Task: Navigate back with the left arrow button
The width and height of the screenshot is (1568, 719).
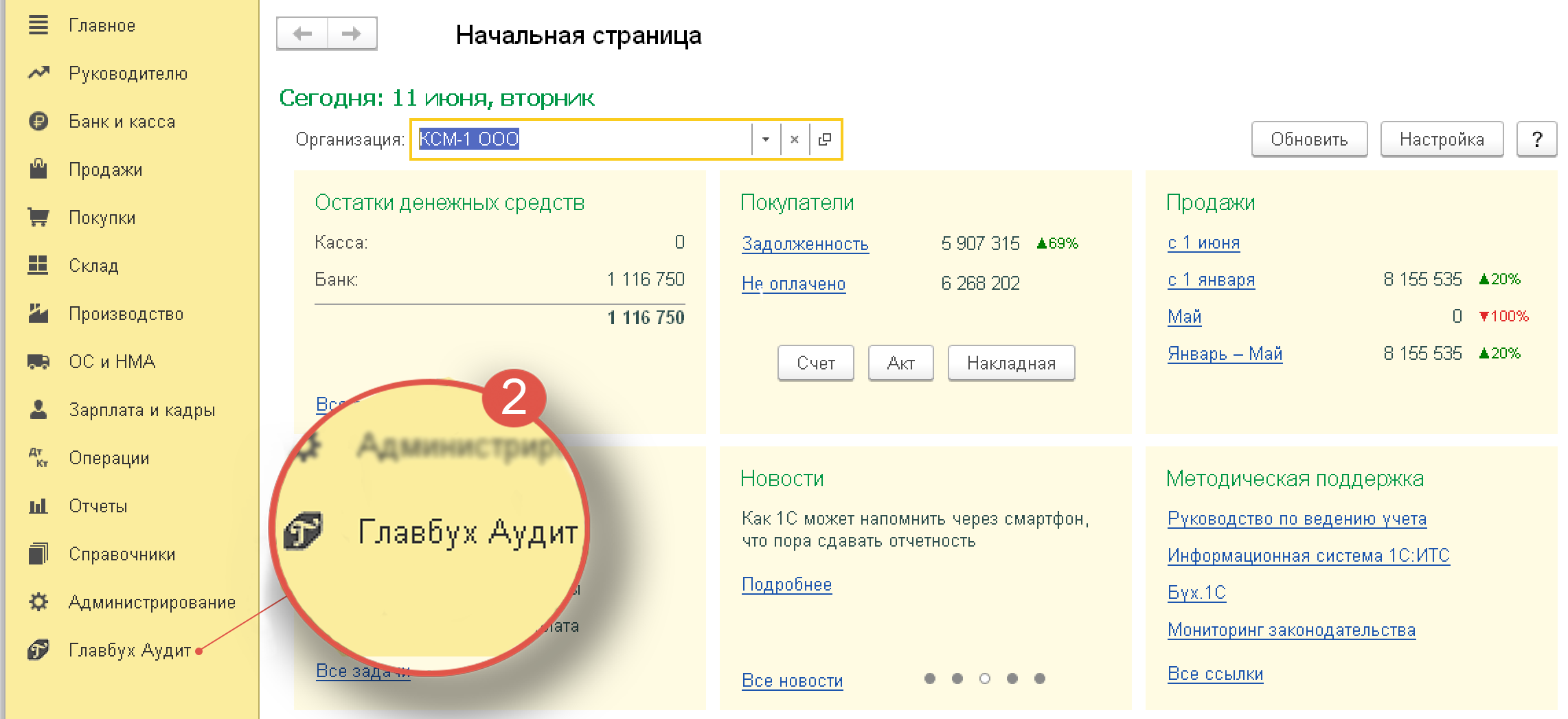Action: (x=302, y=34)
